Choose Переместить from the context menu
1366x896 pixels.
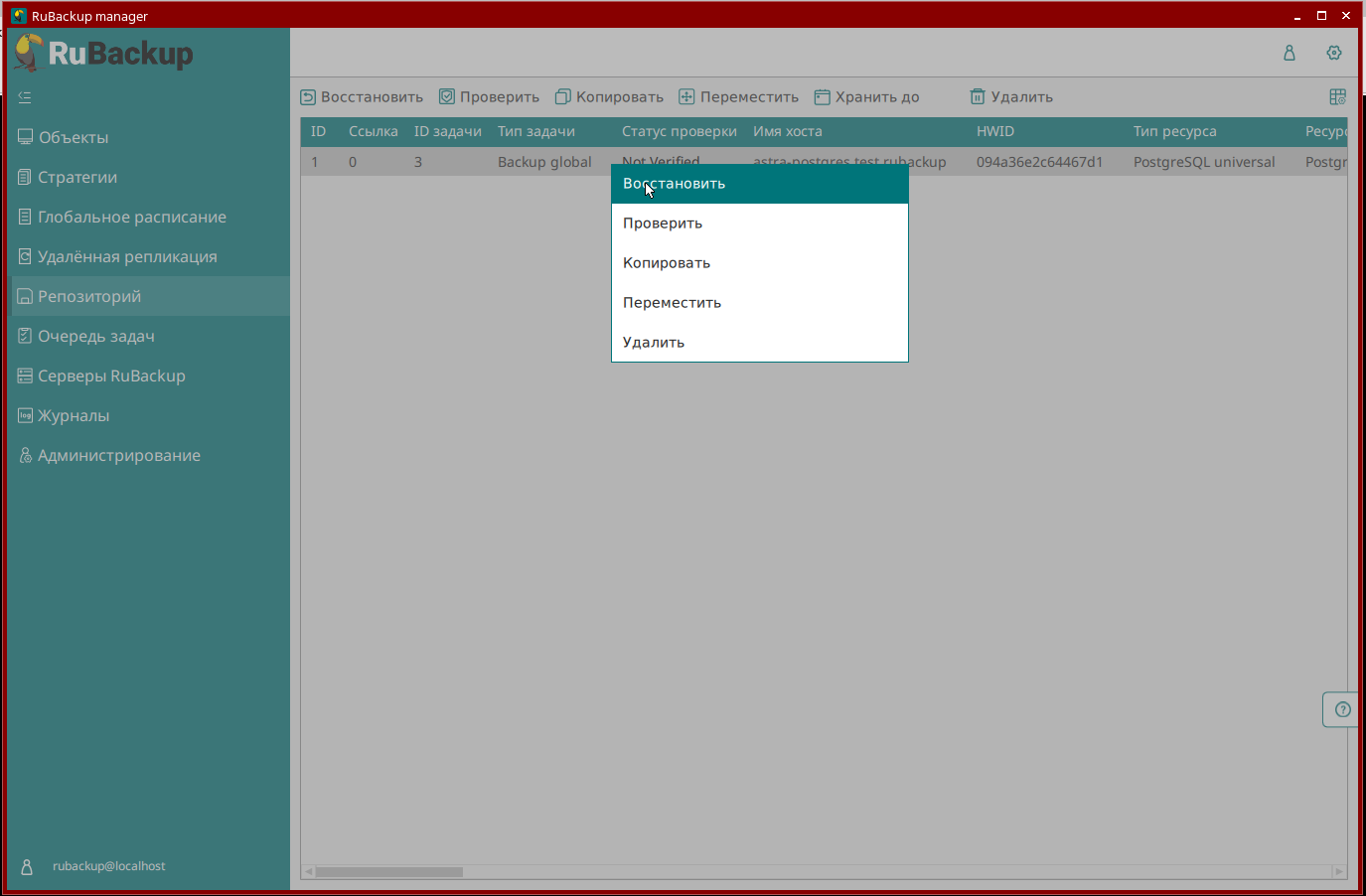[760, 303]
